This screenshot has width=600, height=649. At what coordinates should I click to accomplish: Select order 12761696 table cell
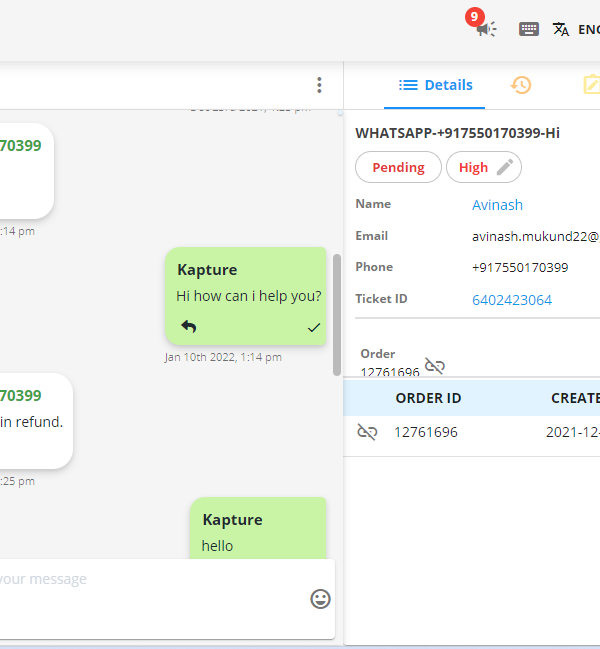(426, 432)
